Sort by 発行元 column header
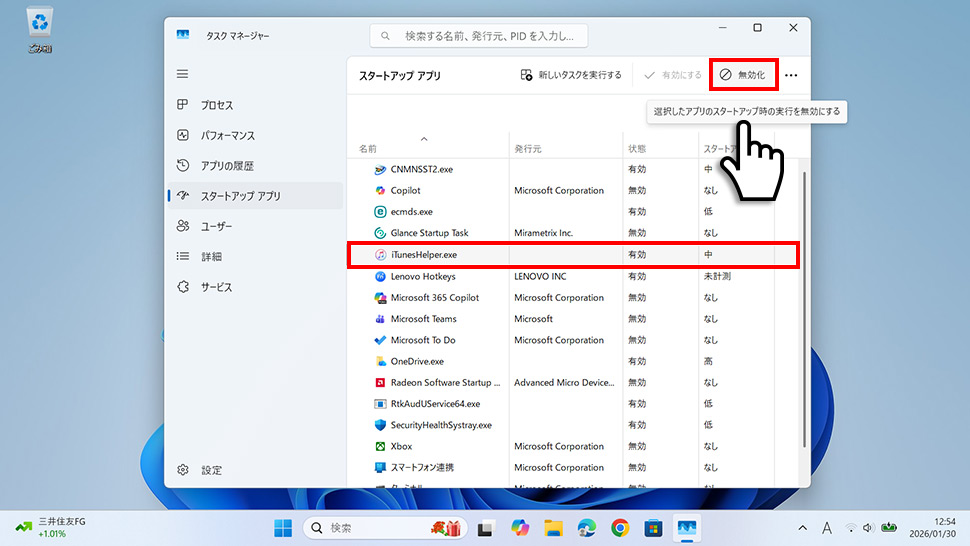Screen dimensions: 970x546 pos(527,149)
